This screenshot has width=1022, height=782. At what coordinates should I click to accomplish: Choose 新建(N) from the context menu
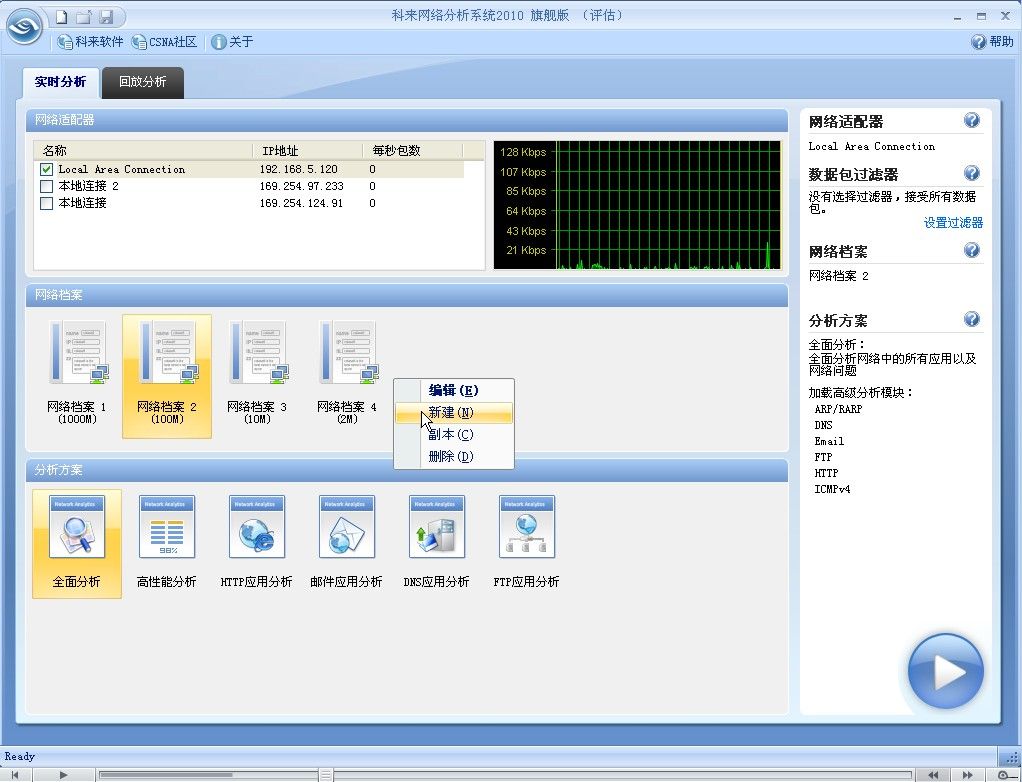click(452, 413)
